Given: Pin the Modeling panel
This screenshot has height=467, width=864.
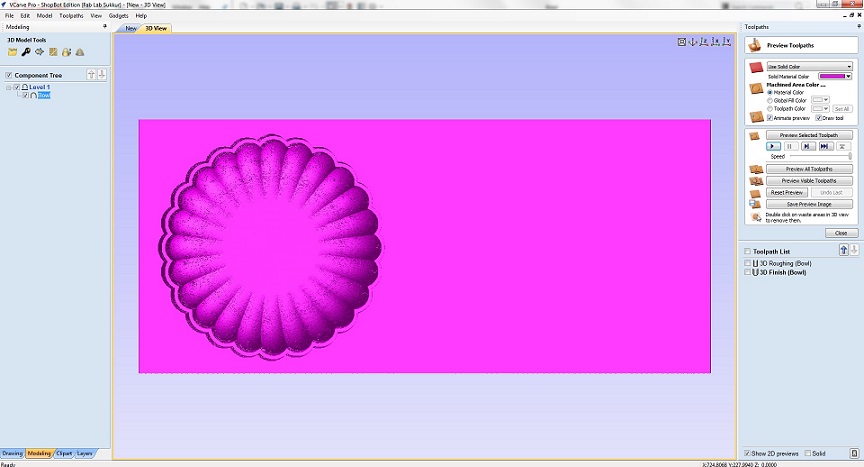Looking at the screenshot, I should 105,26.
